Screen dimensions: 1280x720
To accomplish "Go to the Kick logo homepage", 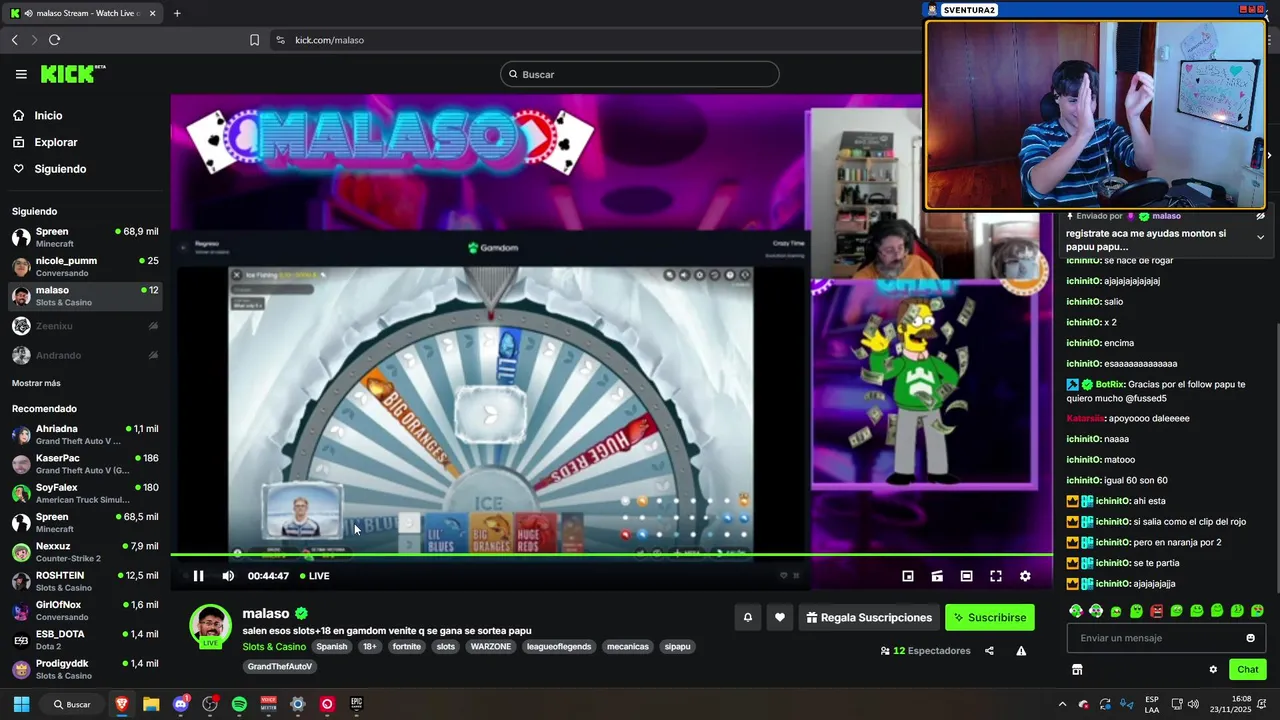I will pos(72,74).
